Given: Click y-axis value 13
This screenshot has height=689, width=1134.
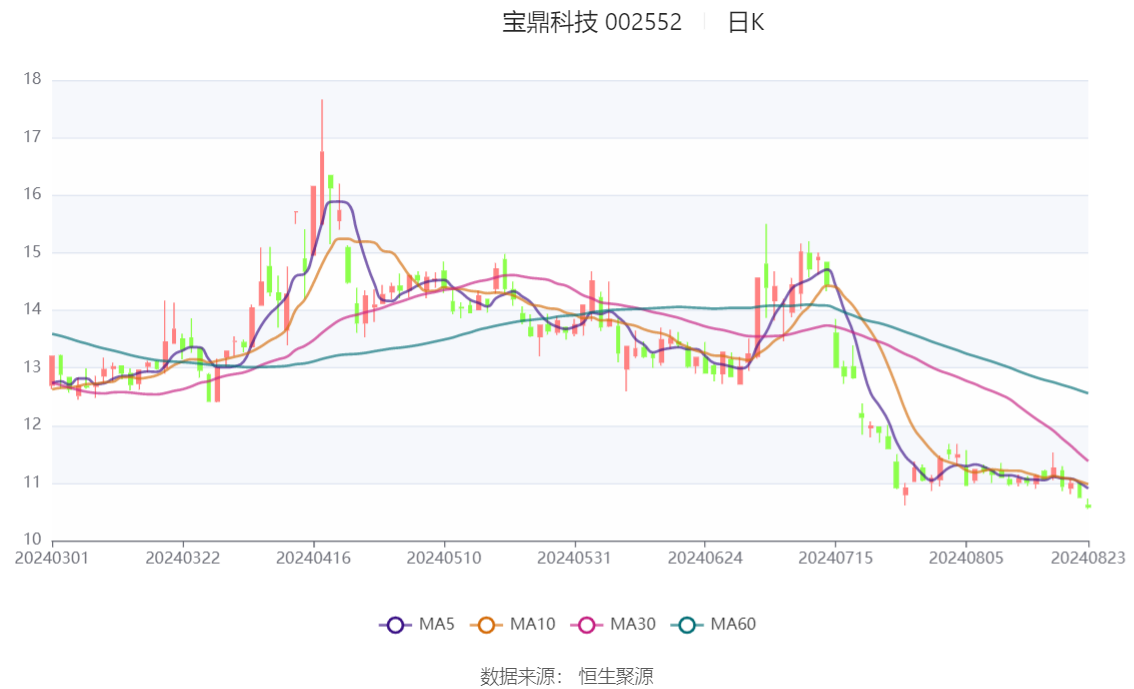Looking at the screenshot, I should pyautogui.click(x=33, y=367).
